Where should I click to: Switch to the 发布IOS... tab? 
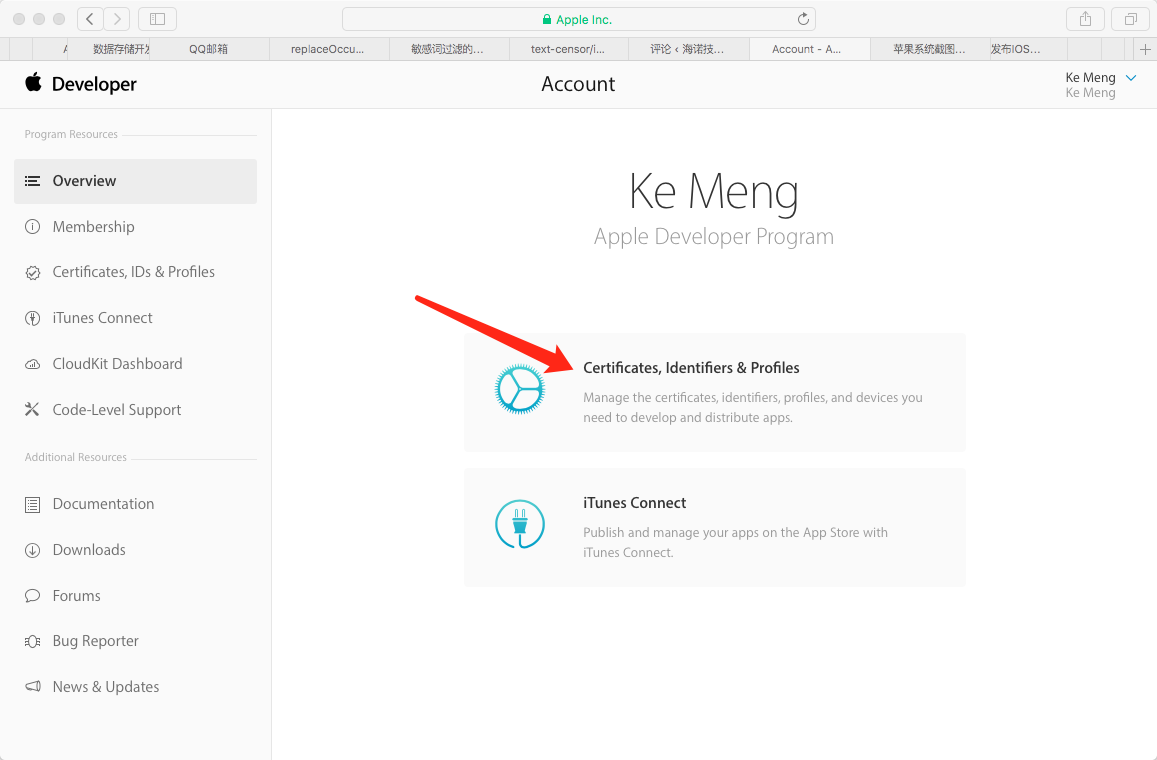(1028, 49)
